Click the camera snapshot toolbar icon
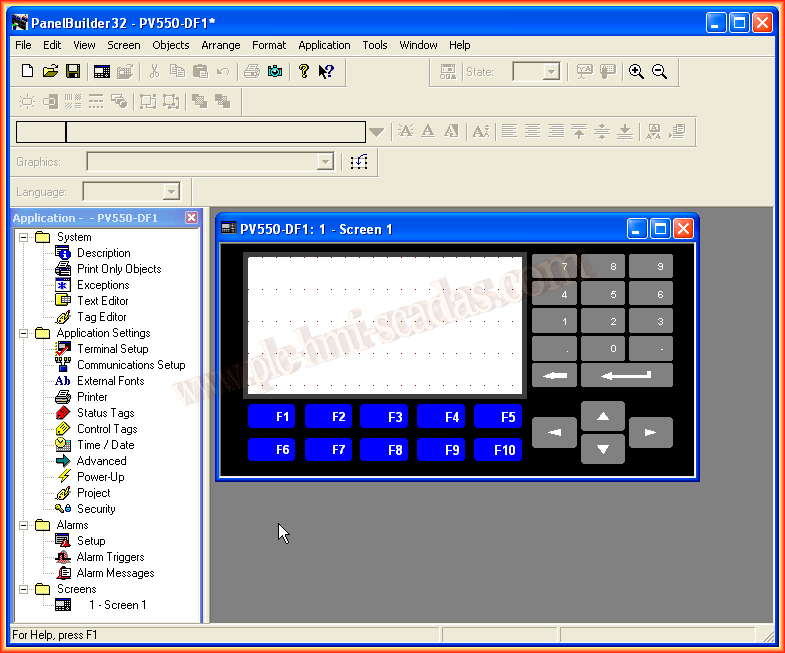The image size is (785, 653). pos(275,72)
